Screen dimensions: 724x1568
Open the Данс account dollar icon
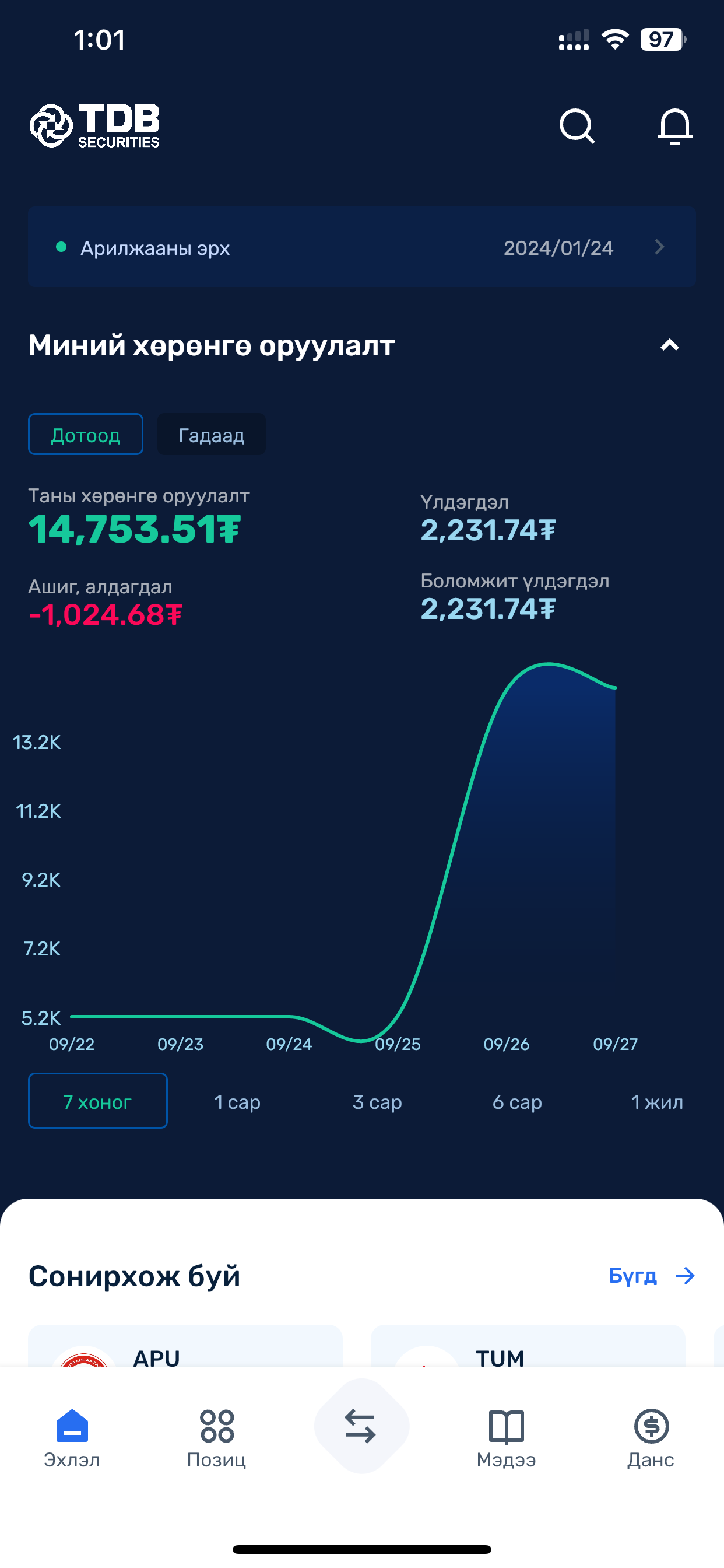[651, 1439]
